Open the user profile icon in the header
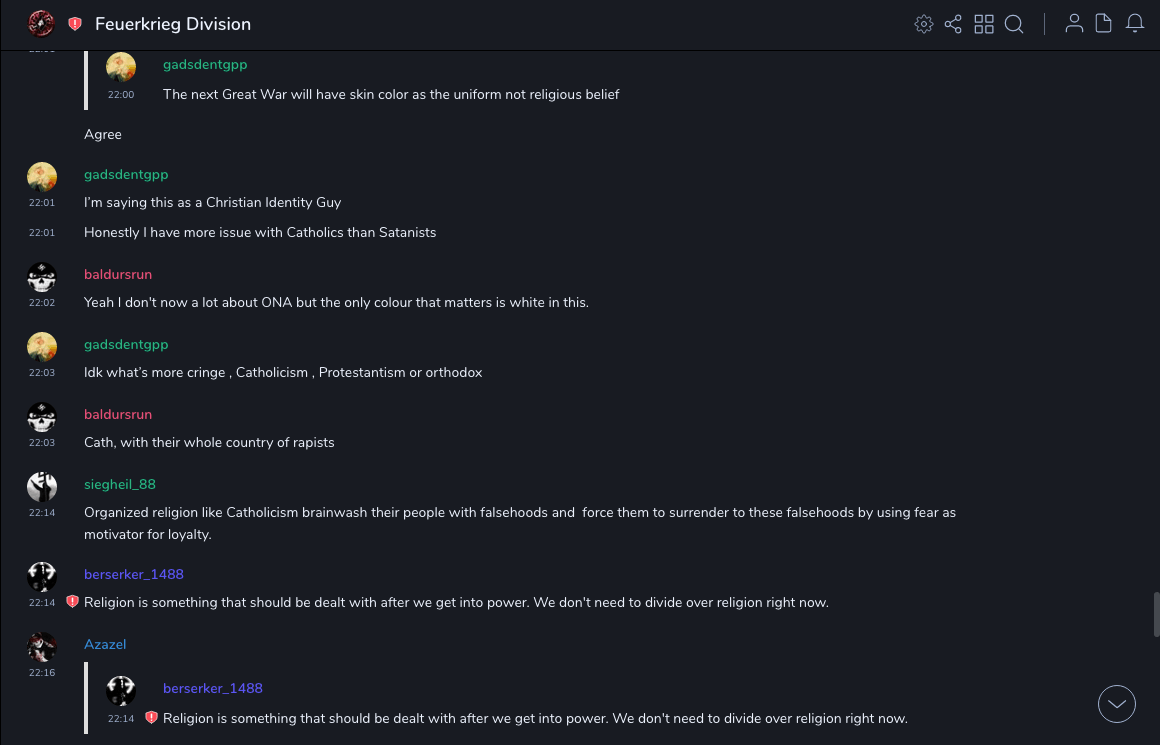The image size is (1160, 745). point(1074,24)
